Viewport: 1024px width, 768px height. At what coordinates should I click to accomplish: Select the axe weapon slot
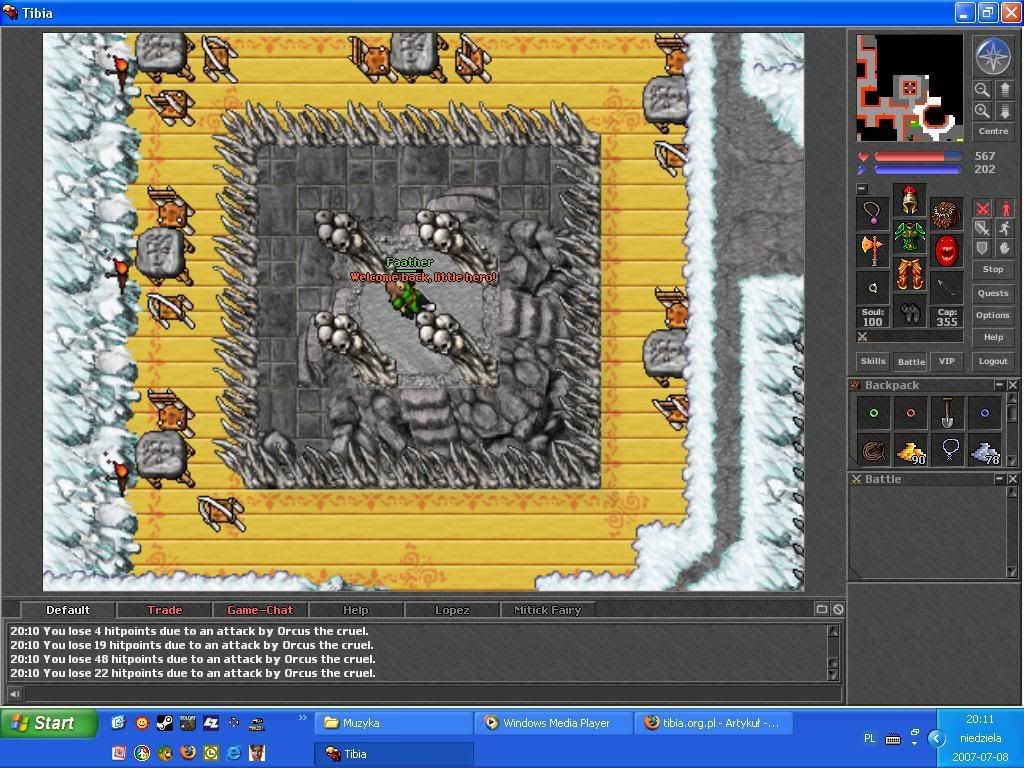(x=872, y=250)
